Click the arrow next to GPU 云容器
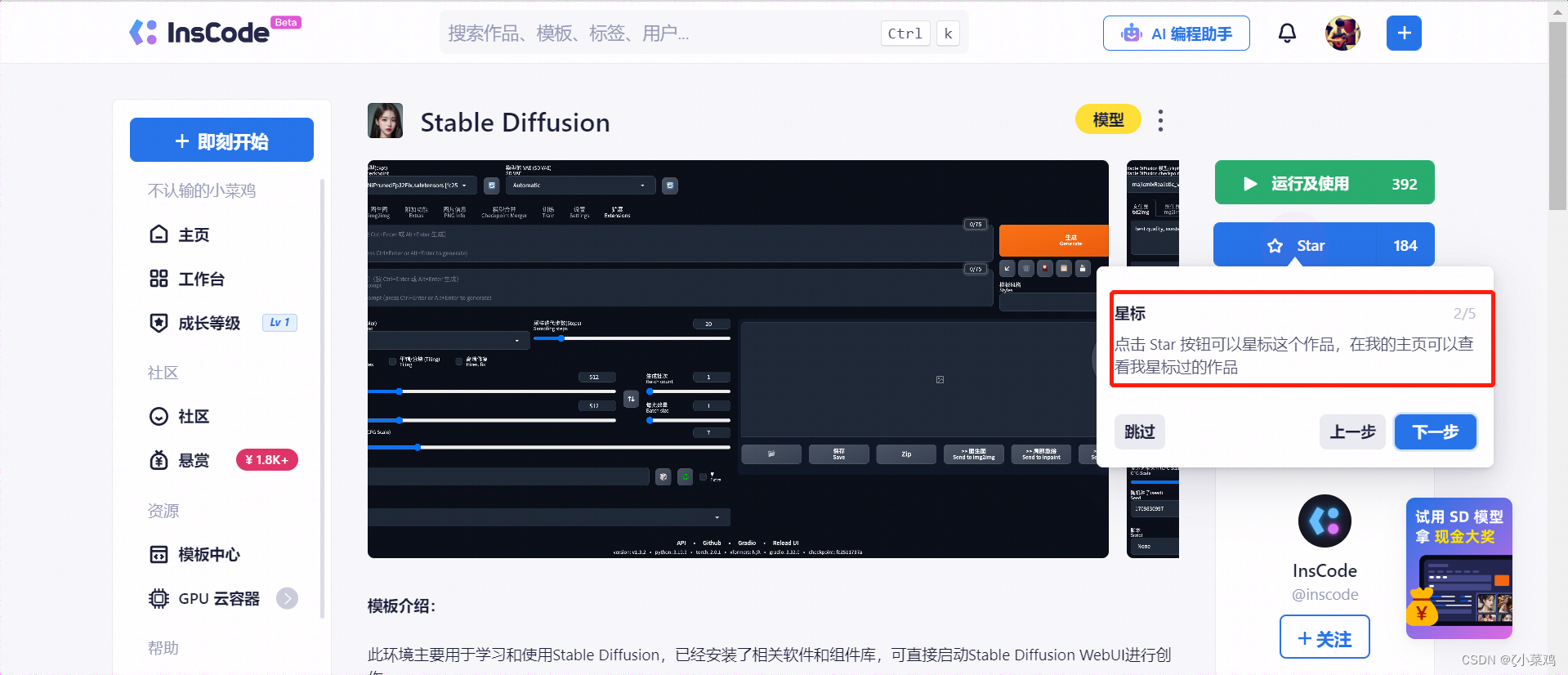The height and width of the screenshot is (675, 1568). coord(287,599)
